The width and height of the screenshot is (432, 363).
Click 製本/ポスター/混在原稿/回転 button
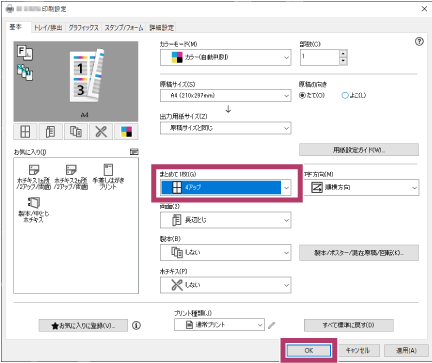[359, 253]
